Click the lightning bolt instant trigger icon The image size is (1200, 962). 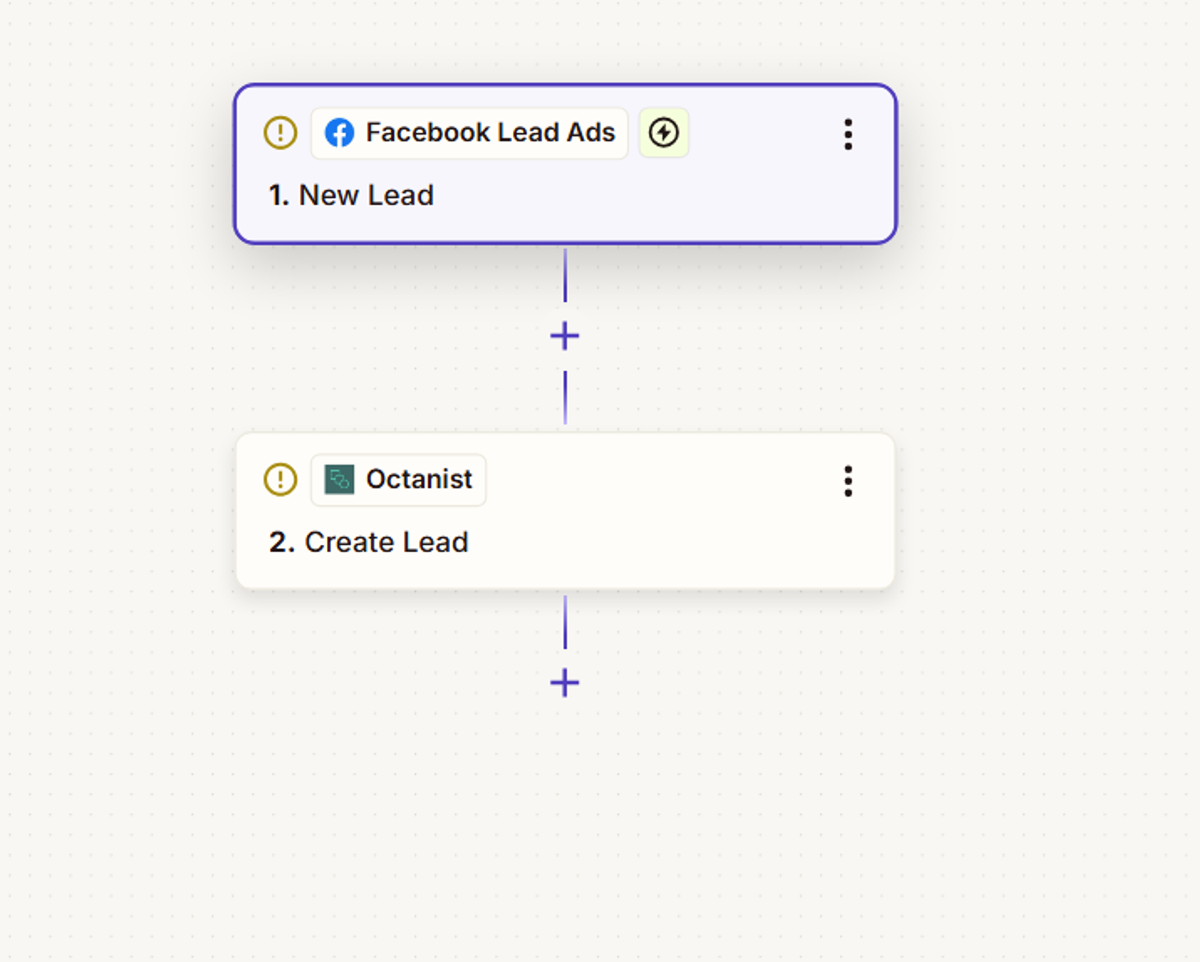point(664,133)
